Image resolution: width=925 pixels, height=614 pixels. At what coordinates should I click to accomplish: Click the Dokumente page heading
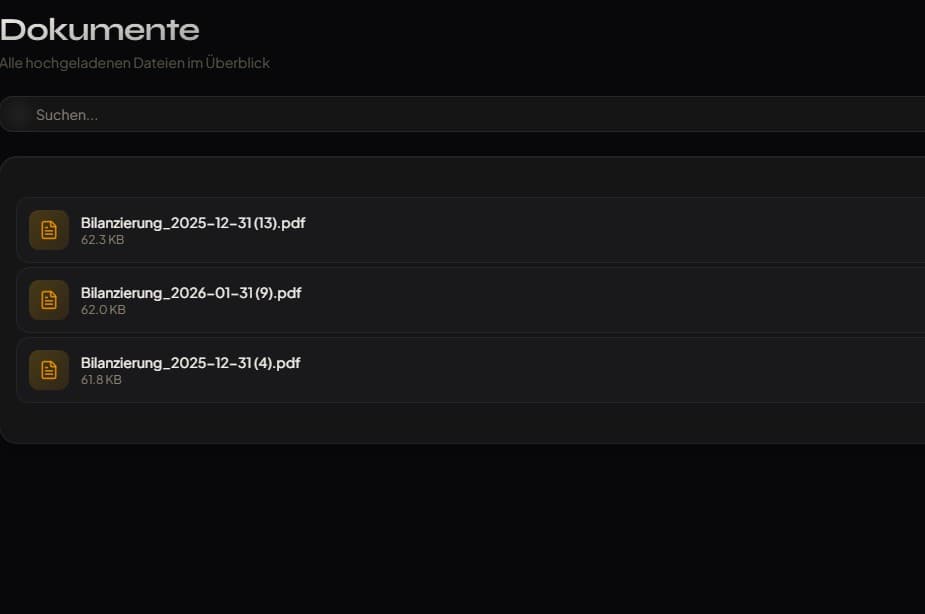tap(100, 30)
